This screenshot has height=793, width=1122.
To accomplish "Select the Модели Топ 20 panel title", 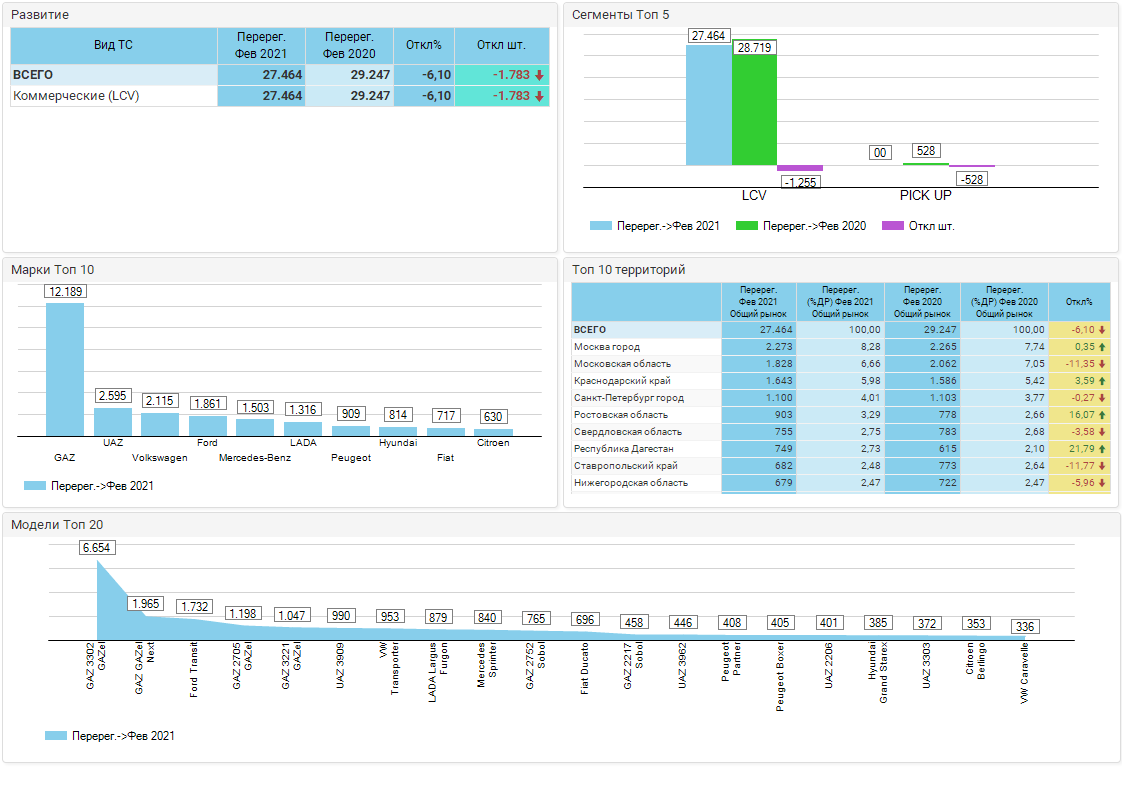I will pyautogui.click(x=57, y=524).
